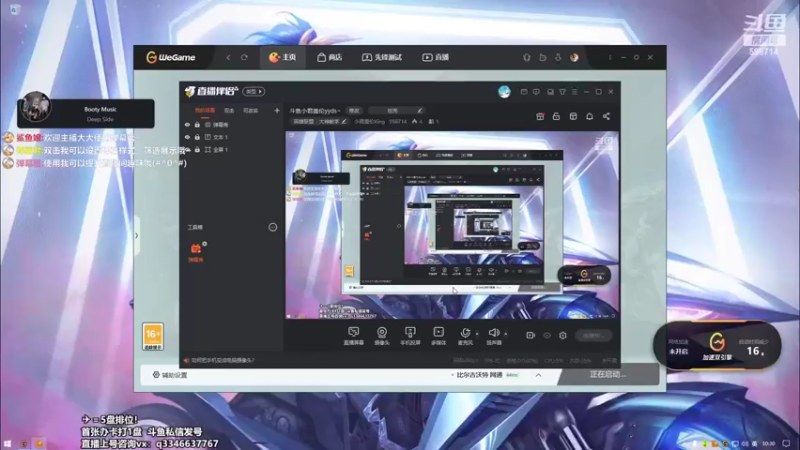
Task: Open the WeGame 商店 tab
Action: pyautogui.click(x=330, y=57)
